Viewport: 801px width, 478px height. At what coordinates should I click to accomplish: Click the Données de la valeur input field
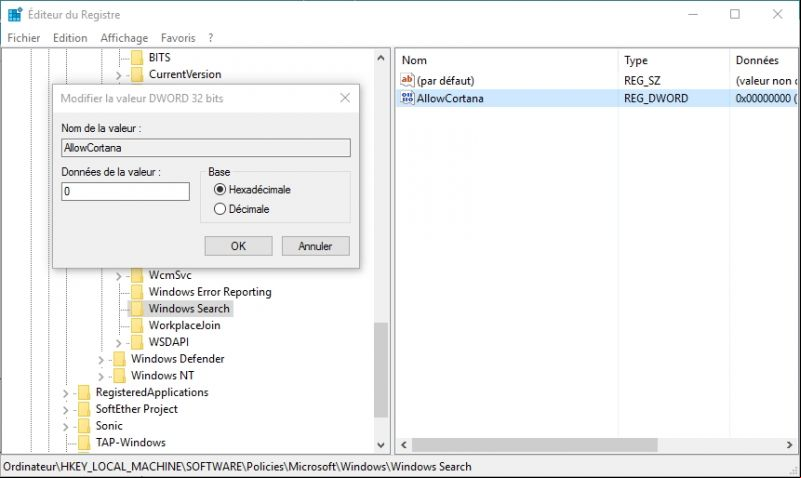pyautogui.click(x=125, y=192)
